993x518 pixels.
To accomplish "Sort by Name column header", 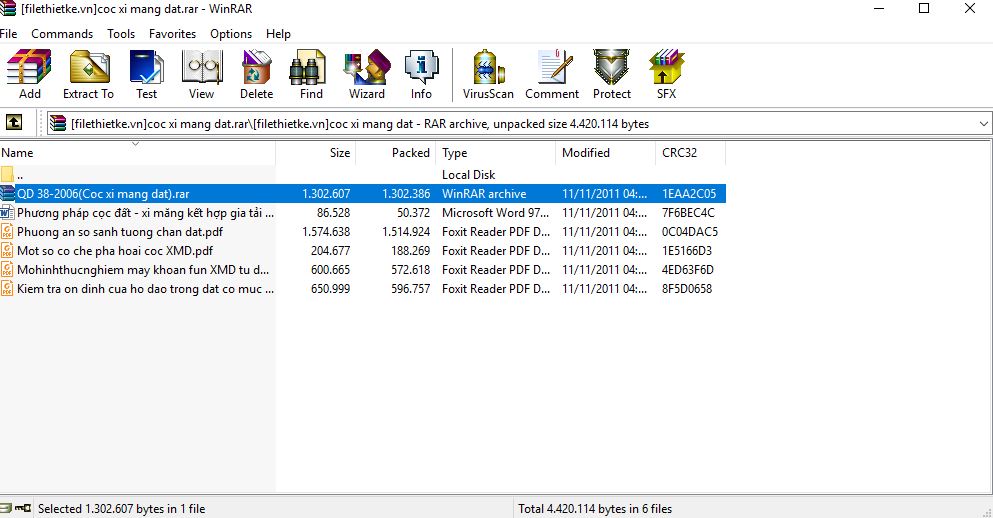I will pos(137,153).
